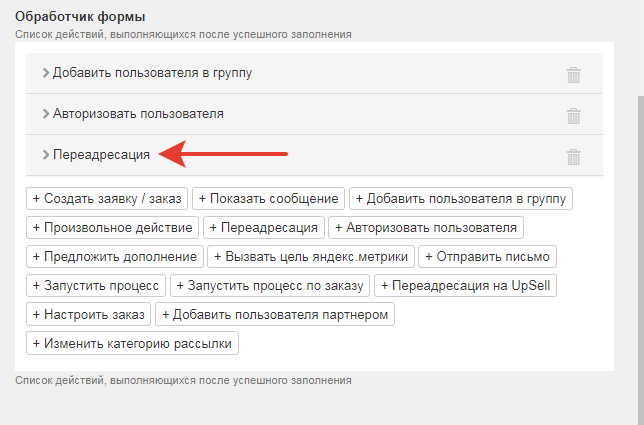Add '+ Произвольное действие' action
The height and width of the screenshot is (425, 644).
coord(113,227)
